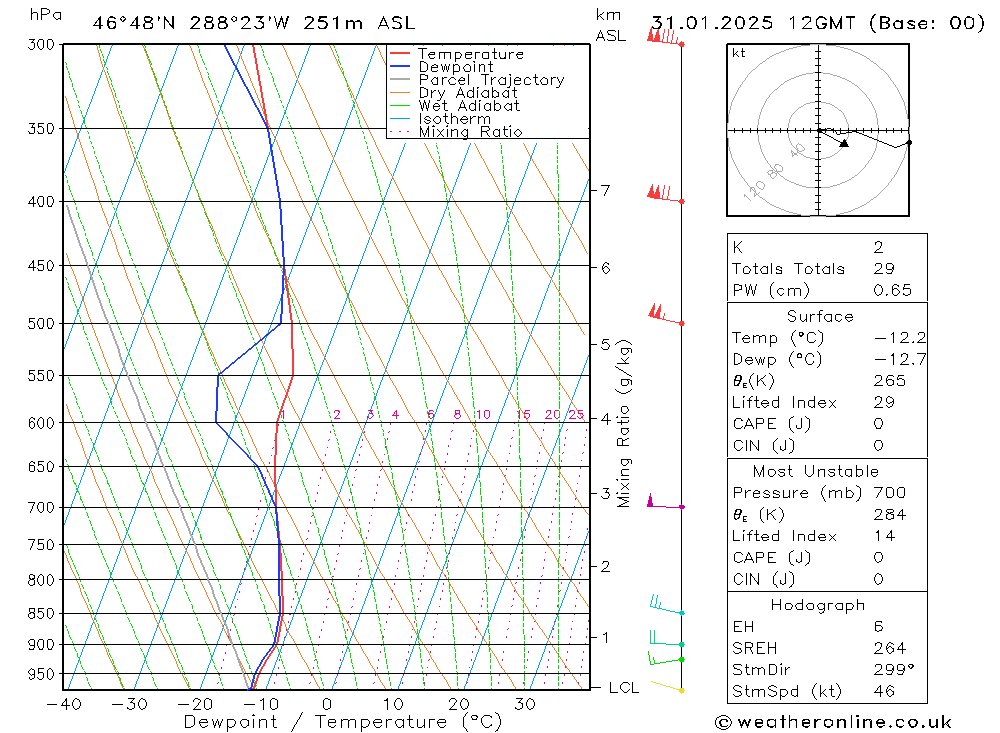1000x733 pixels.
Task: Click the mixing ratio label 25
Action: point(576,415)
